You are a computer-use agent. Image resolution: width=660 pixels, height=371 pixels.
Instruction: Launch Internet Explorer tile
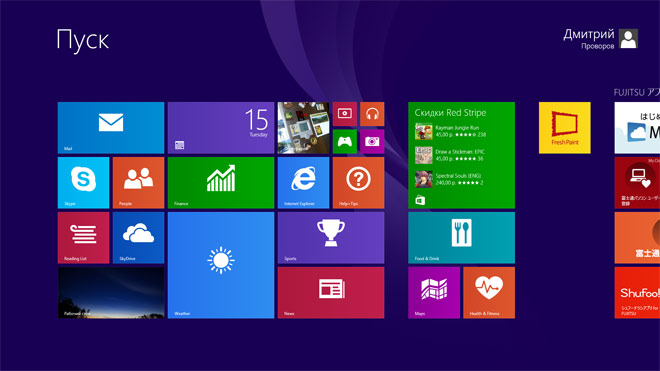coord(303,183)
